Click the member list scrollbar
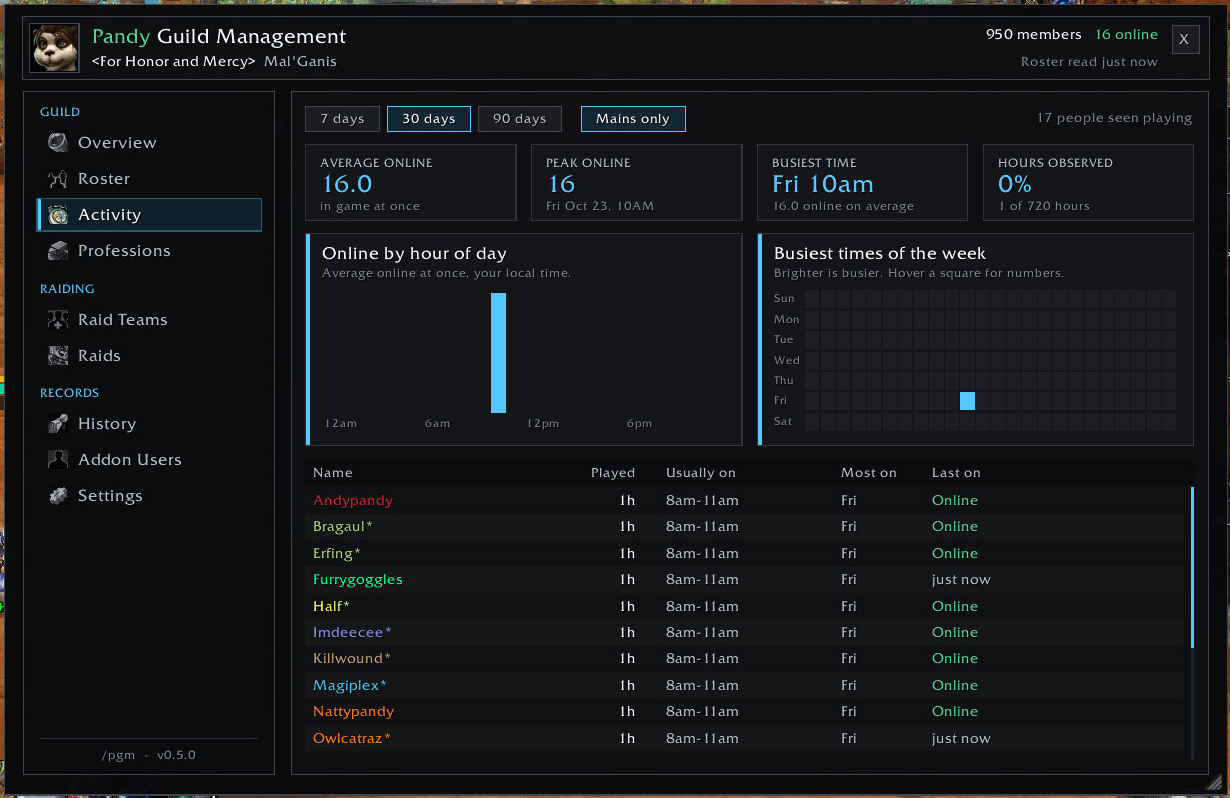The height and width of the screenshot is (798, 1230). pyautogui.click(x=1192, y=567)
